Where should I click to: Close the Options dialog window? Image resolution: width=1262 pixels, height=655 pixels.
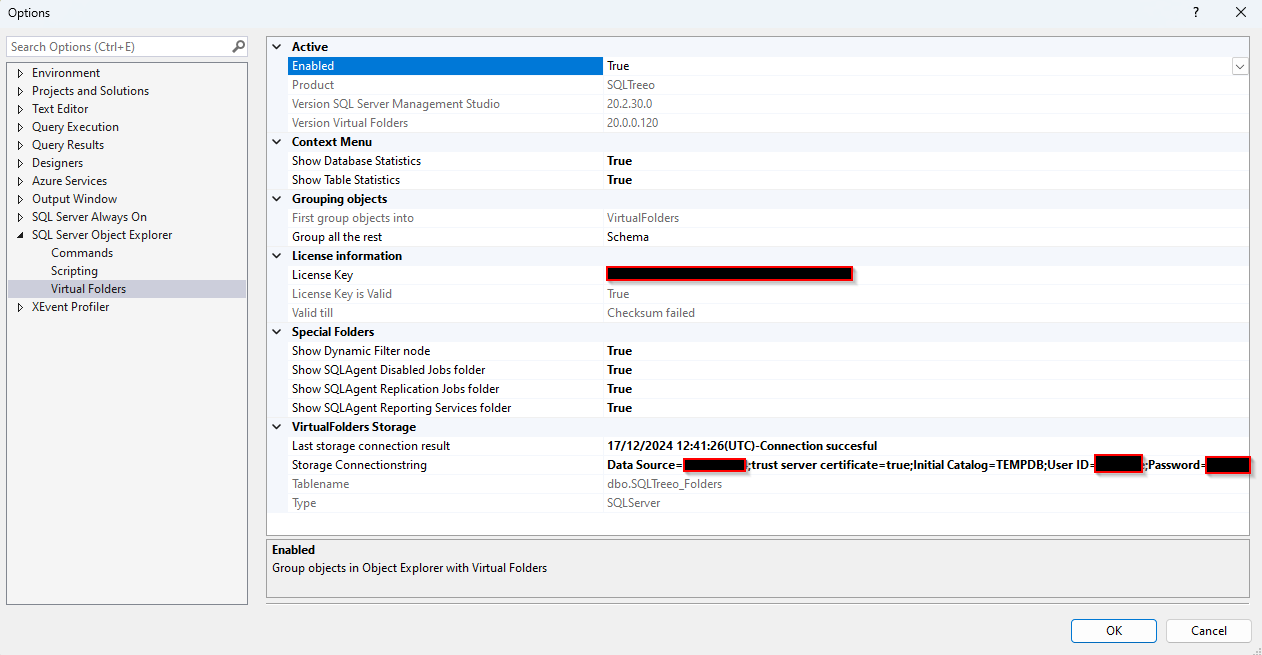(x=1240, y=13)
